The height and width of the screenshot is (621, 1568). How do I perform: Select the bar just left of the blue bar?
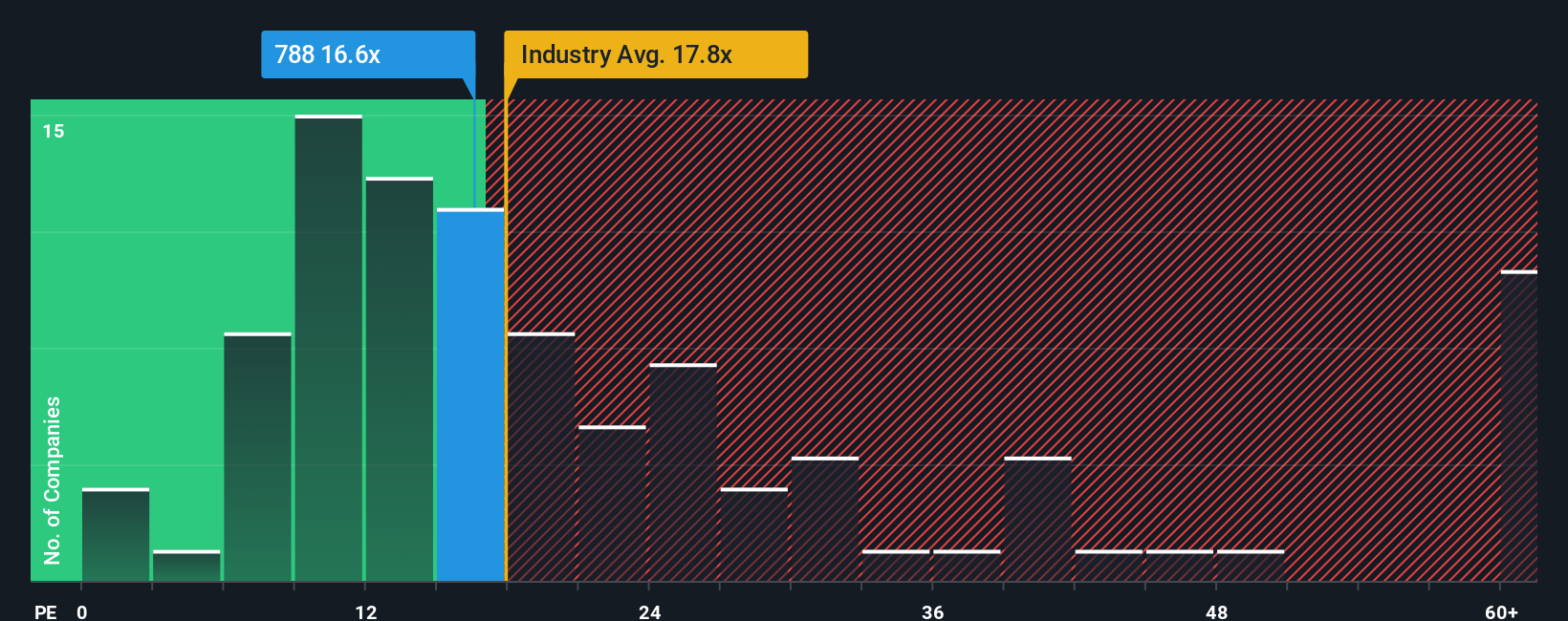coord(400,379)
